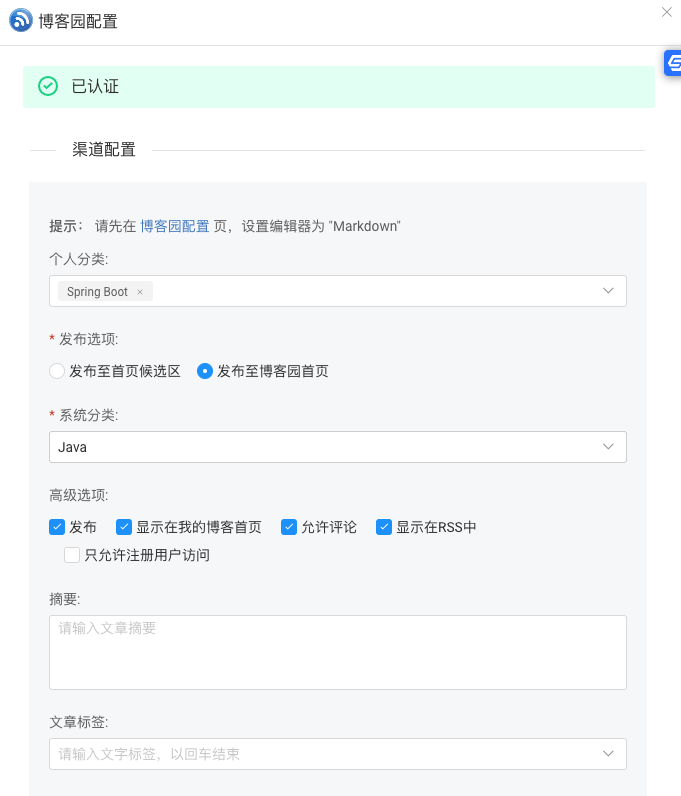Click inside the 个人分类 select field
This screenshot has height=796, width=681.
338,291
